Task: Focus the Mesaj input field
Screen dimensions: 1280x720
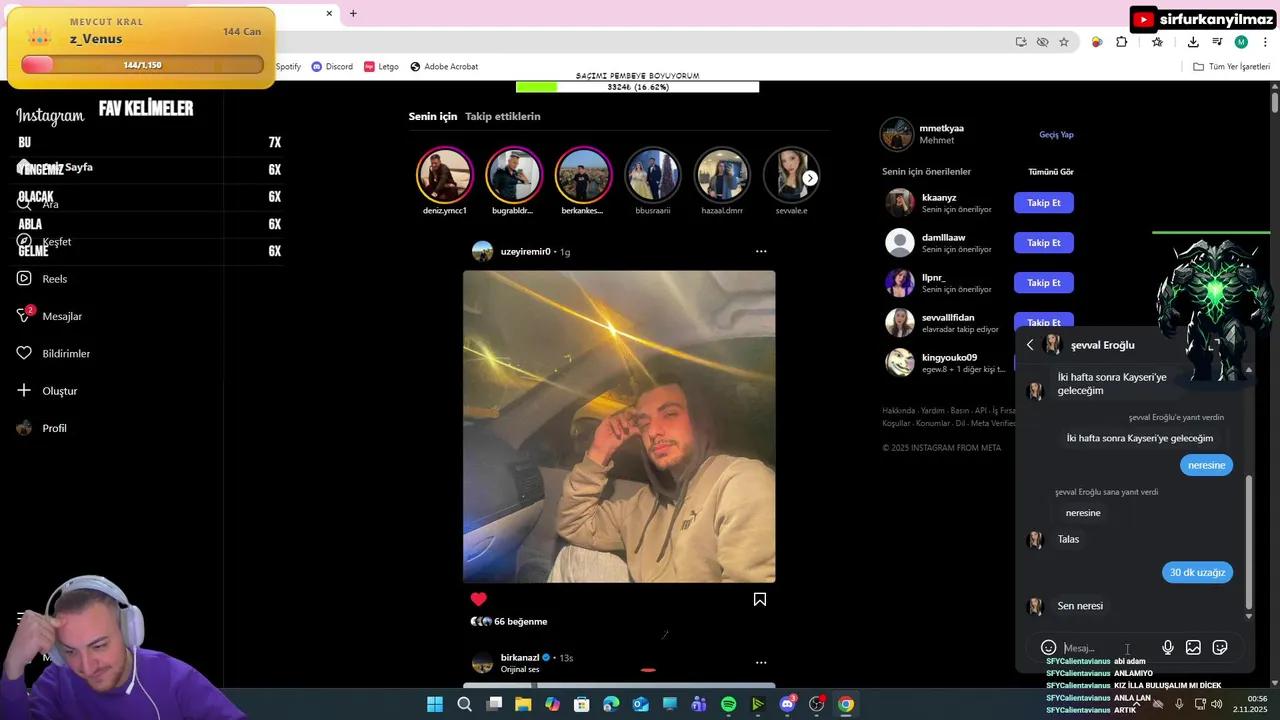Action: [x=1107, y=648]
